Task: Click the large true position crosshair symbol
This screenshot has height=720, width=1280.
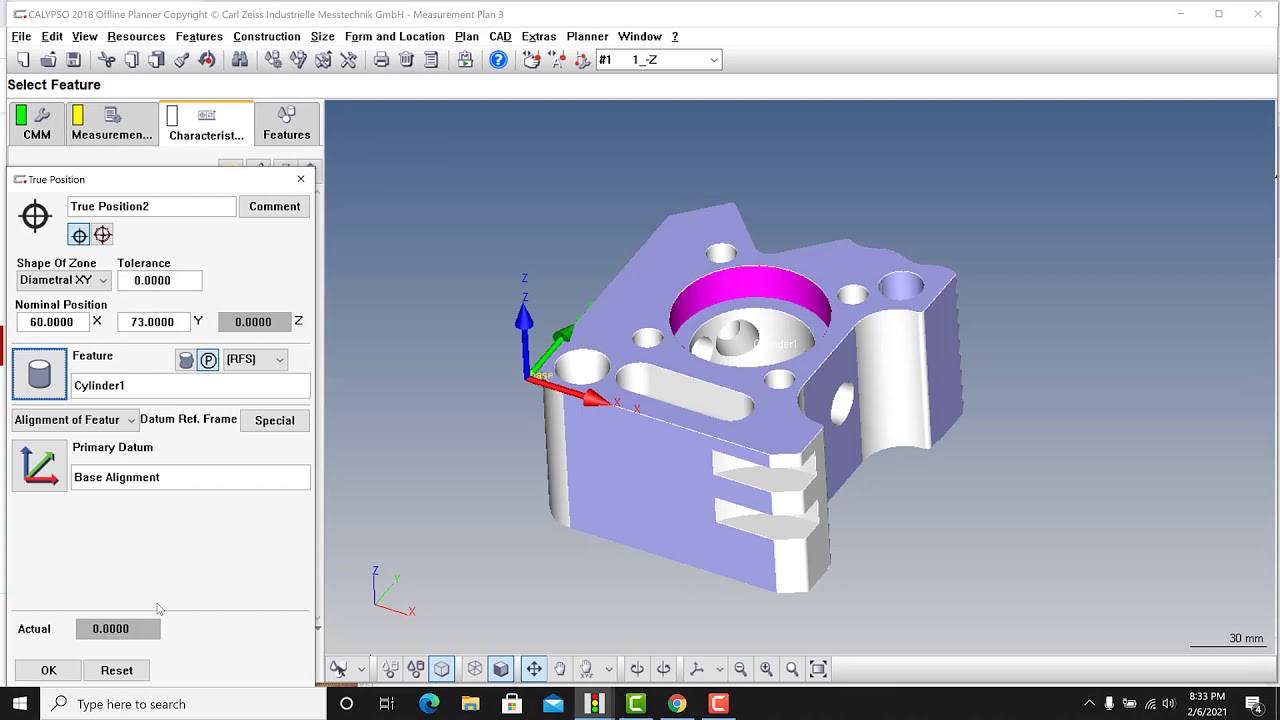Action: 35,216
